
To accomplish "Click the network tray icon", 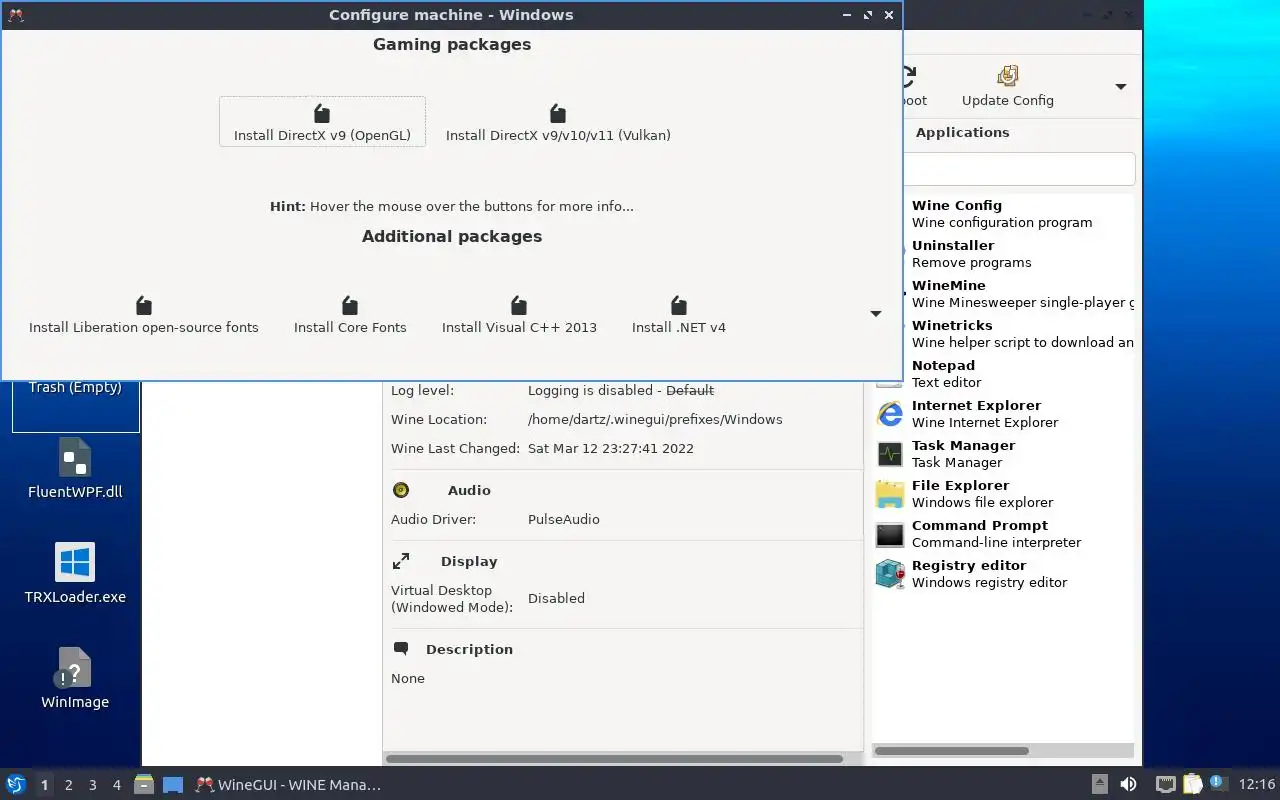I will click(x=1165, y=785).
